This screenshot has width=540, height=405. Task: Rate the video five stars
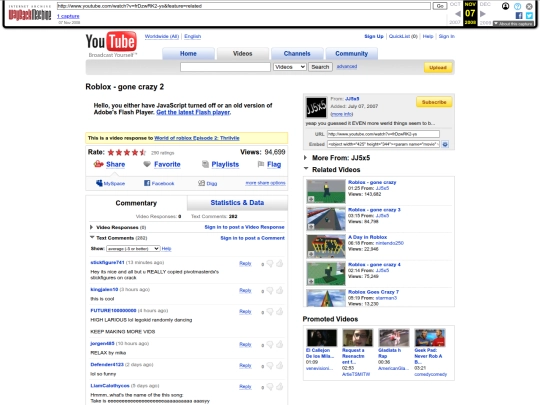[x=143, y=152]
